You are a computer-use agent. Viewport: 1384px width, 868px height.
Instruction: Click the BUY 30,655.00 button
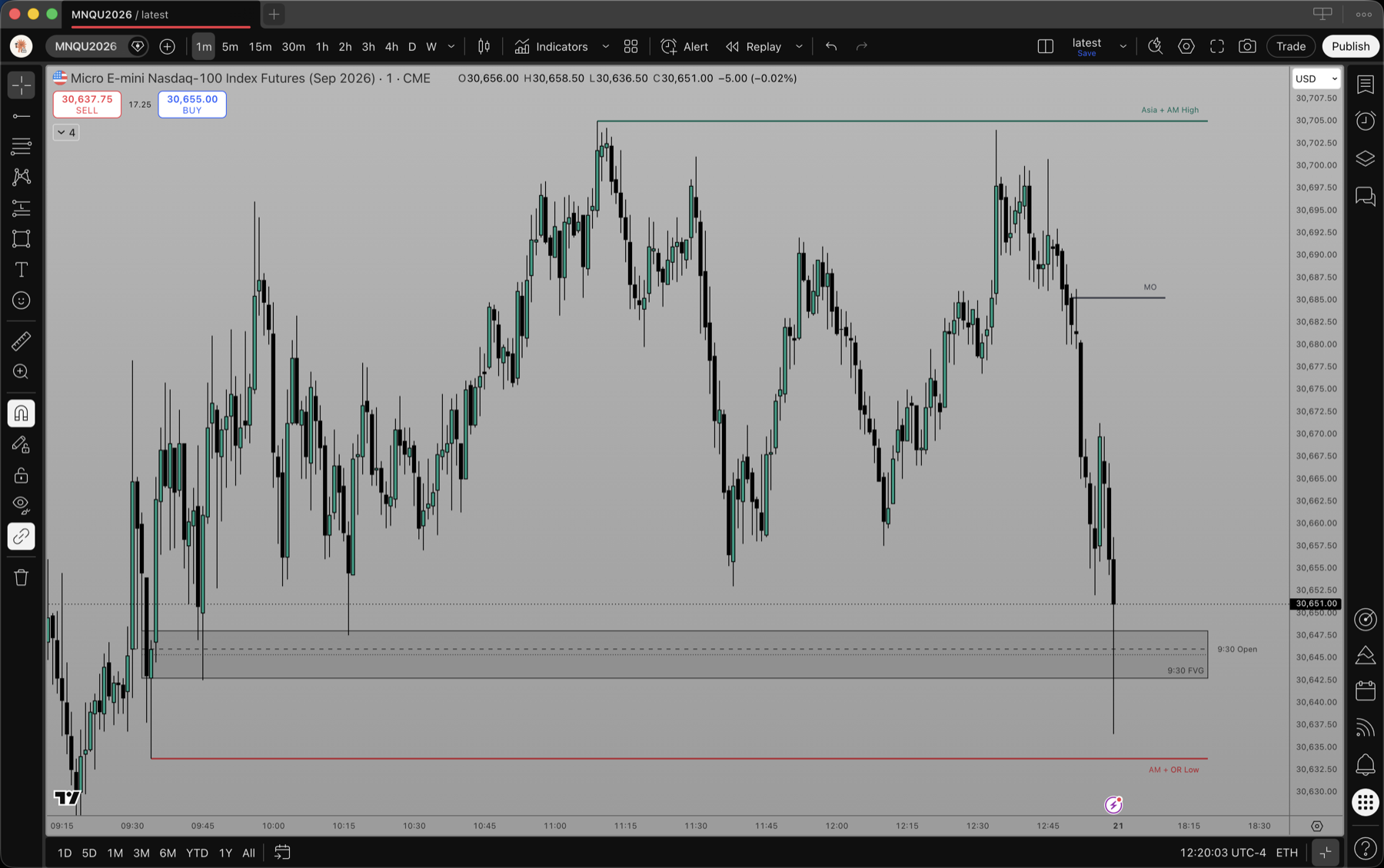(x=192, y=104)
